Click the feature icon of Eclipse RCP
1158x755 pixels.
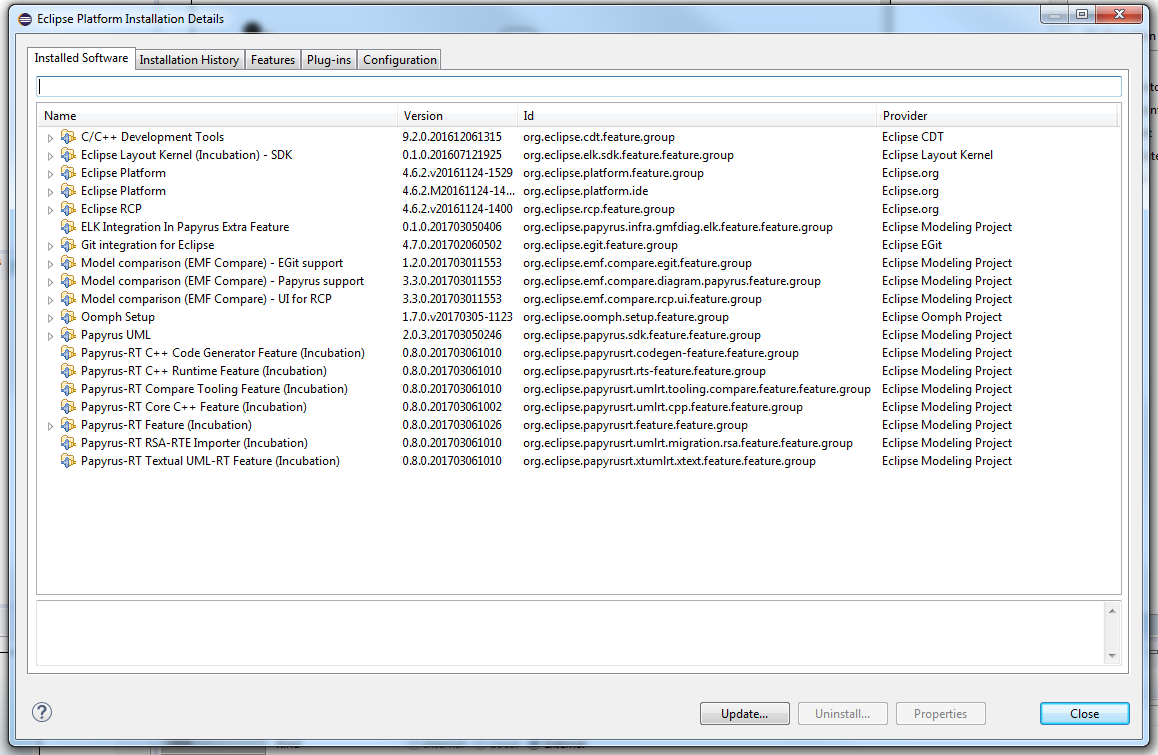pos(68,209)
